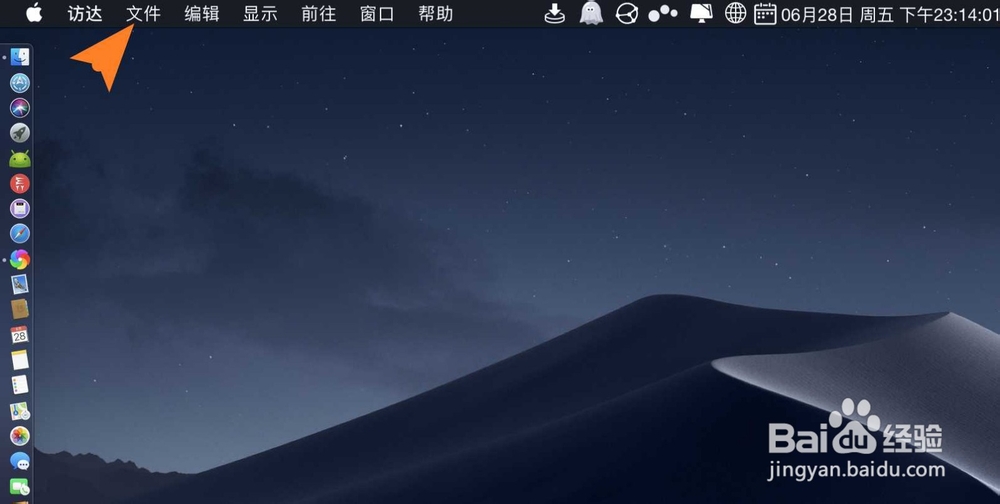
Task: Click the monitor display icon in menu bar
Action: (702, 13)
